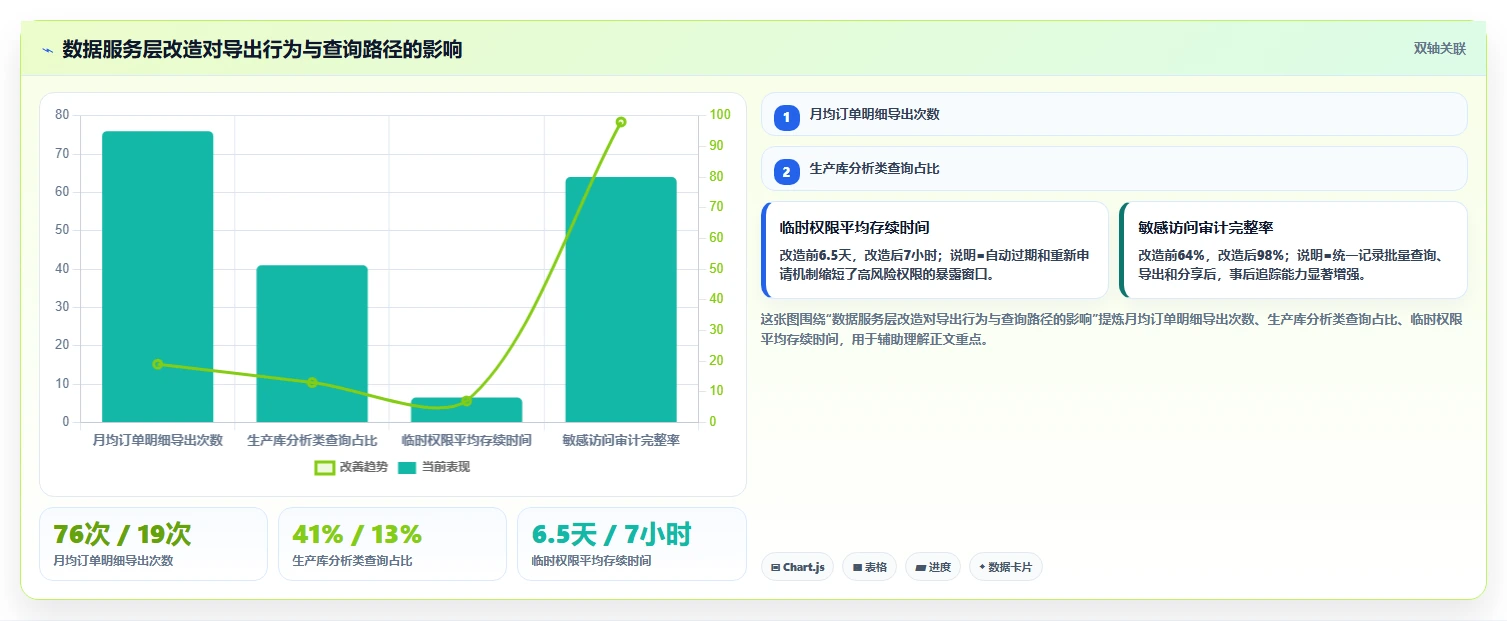Click the paragraph starting 这张图围绕
1507x621 pixels.
point(1111,329)
